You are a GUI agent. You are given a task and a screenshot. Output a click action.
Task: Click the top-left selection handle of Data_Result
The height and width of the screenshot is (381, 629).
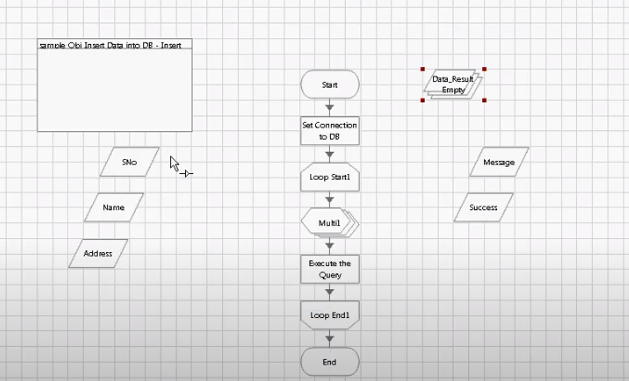coord(422,69)
